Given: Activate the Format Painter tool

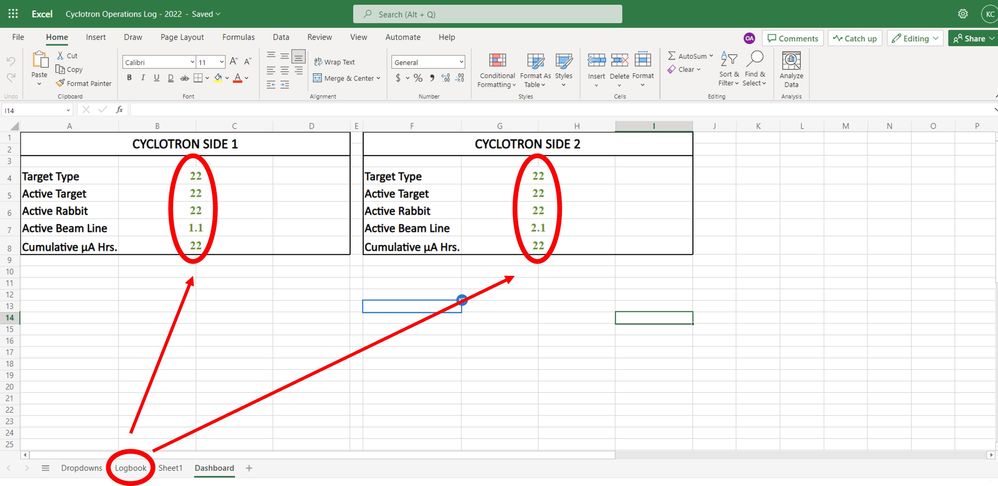Looking at the screenshot, I should [83, 83].
